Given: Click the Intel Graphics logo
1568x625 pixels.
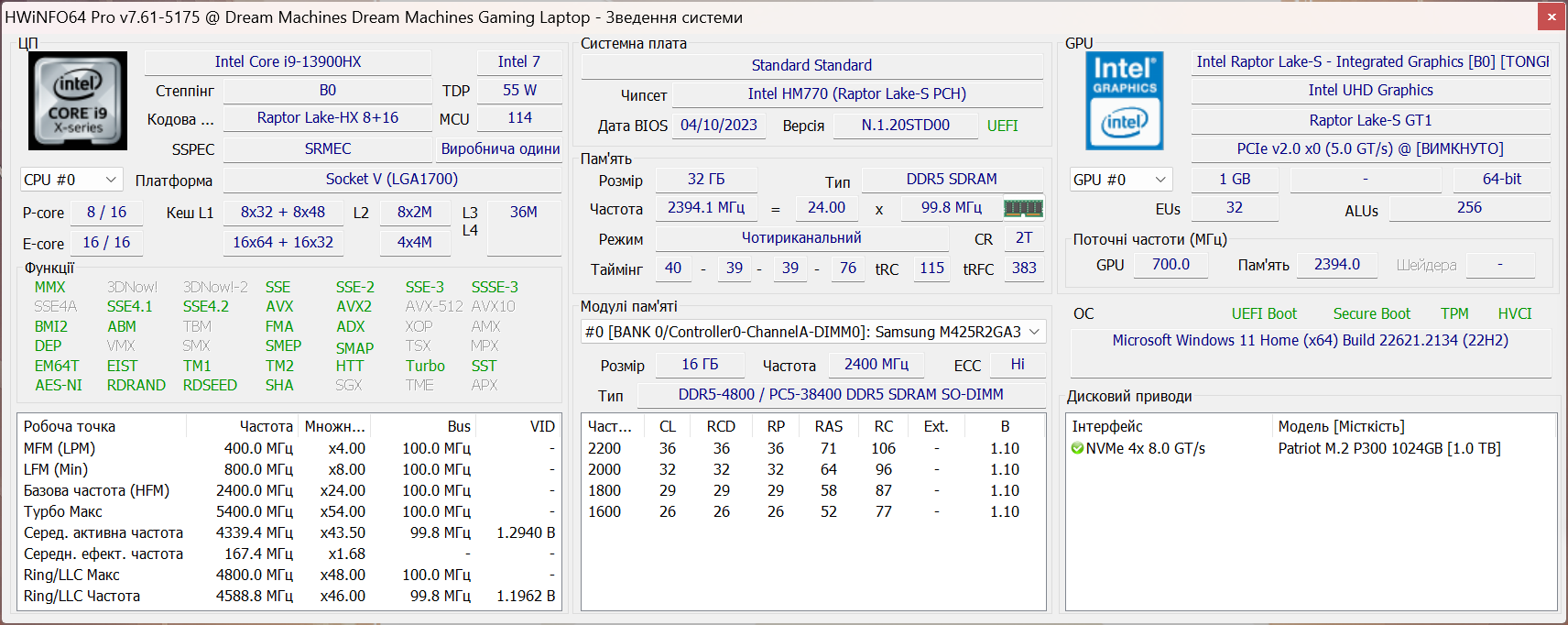Looking at the screenshot, I should coord(1124,101).
